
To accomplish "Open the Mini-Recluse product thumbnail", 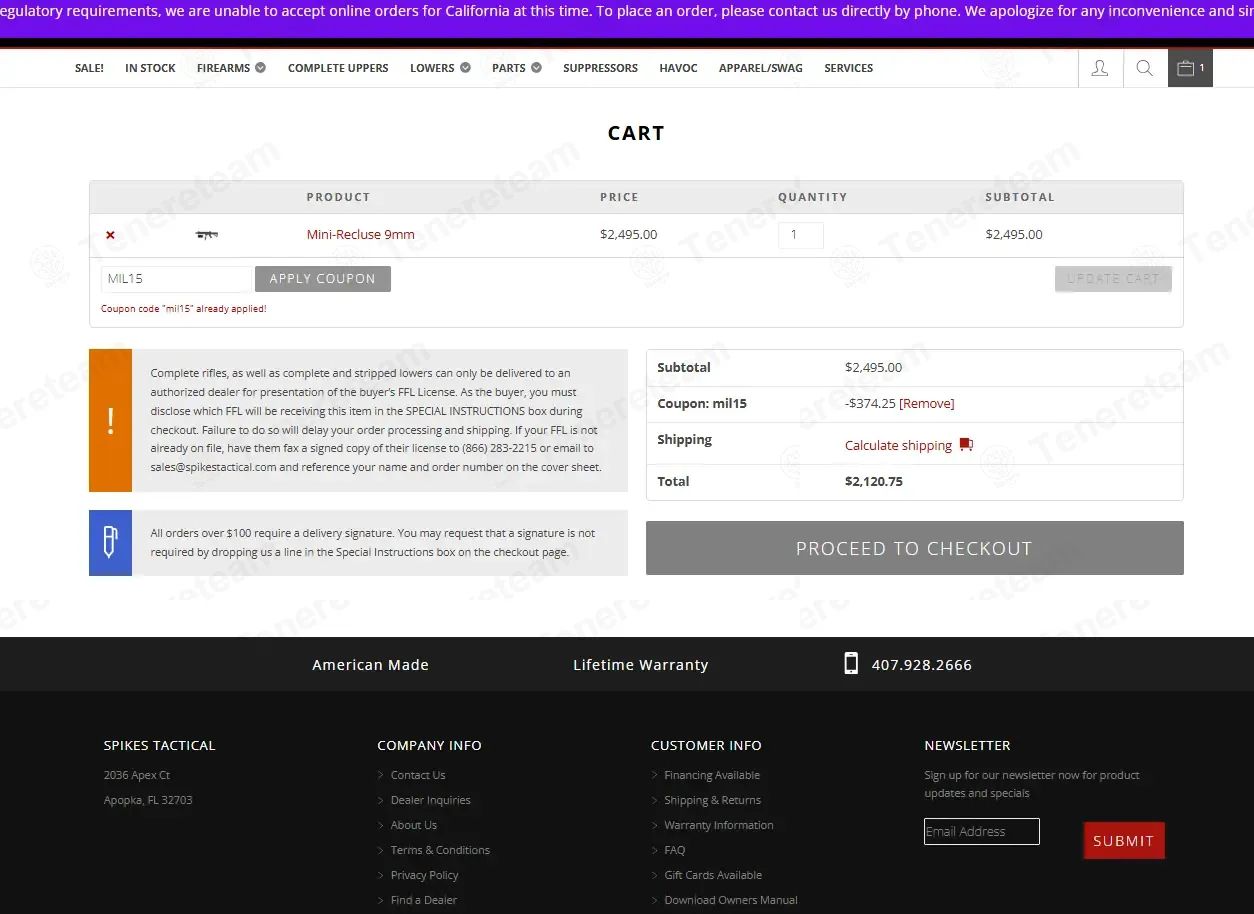I will [x=207, y=235].
